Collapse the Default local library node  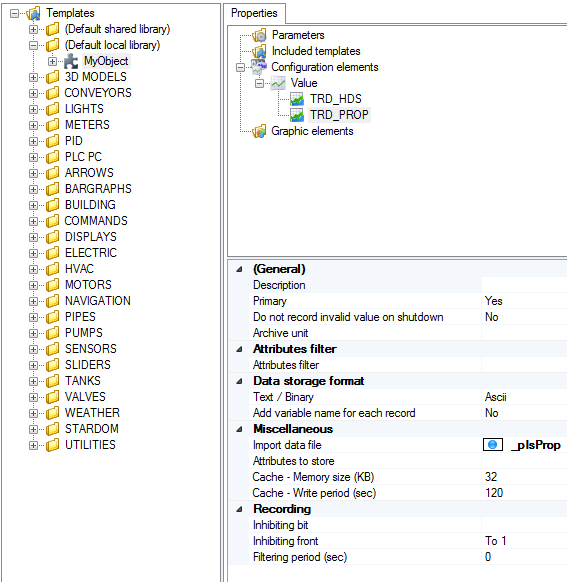[x=33, y=46]
